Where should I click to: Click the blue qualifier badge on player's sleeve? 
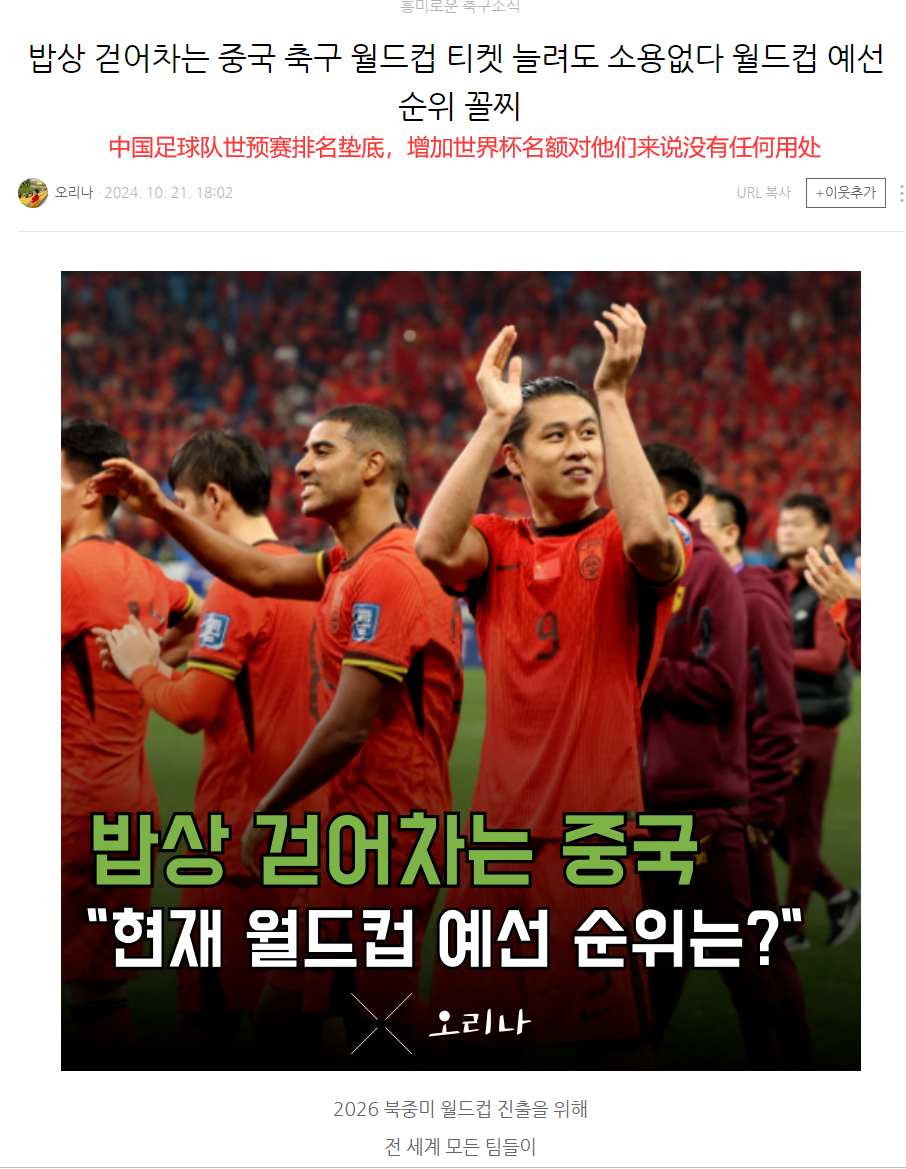coord(365,622)
